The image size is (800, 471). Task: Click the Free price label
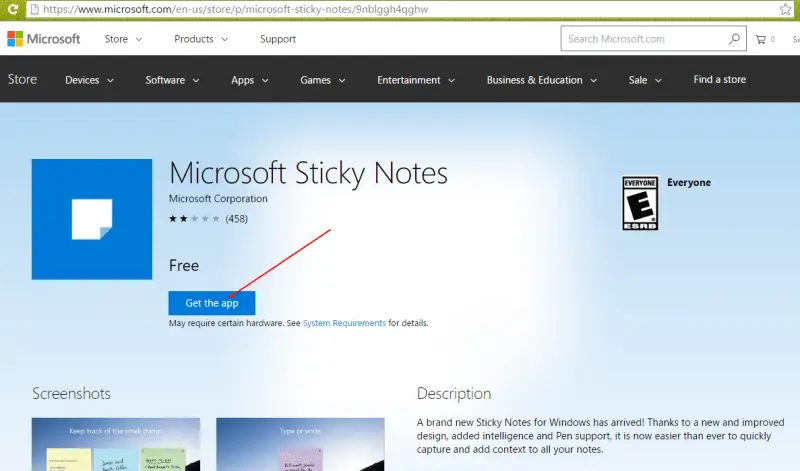(184, 265)
